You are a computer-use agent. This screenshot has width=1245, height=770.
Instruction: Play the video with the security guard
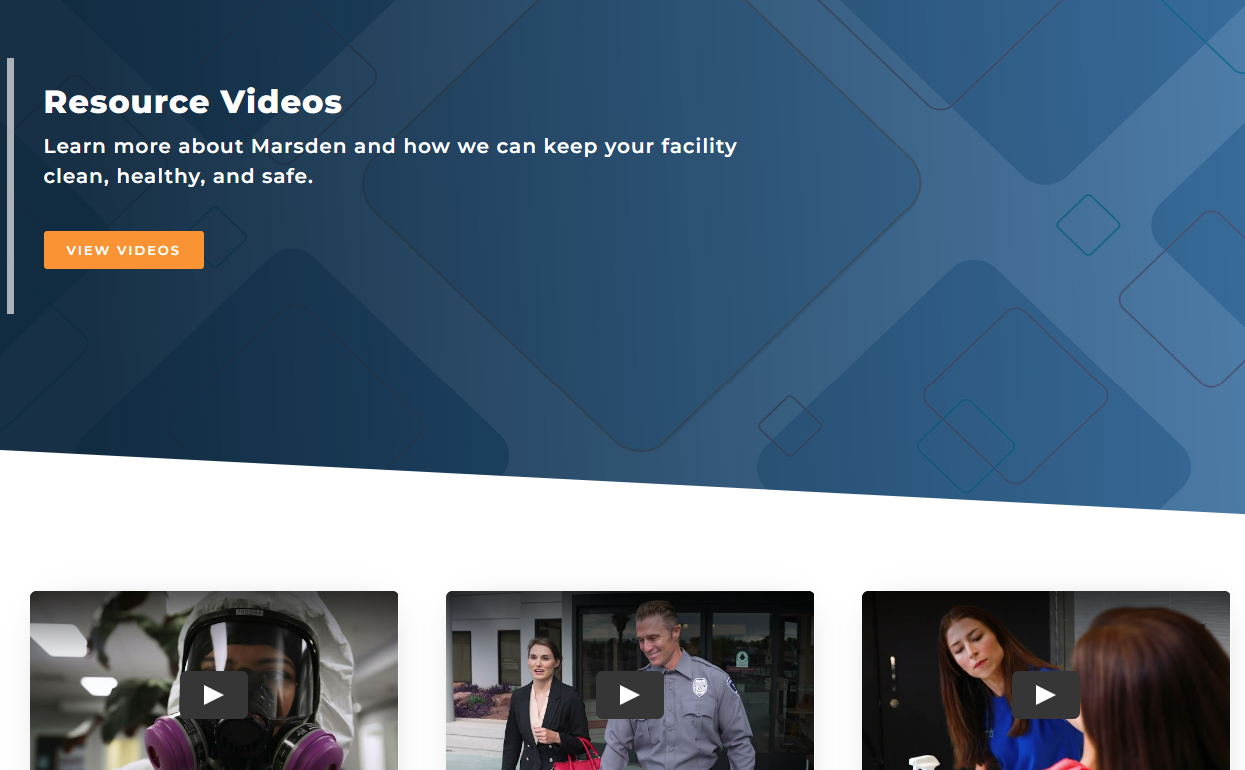(x=630, y=695)
